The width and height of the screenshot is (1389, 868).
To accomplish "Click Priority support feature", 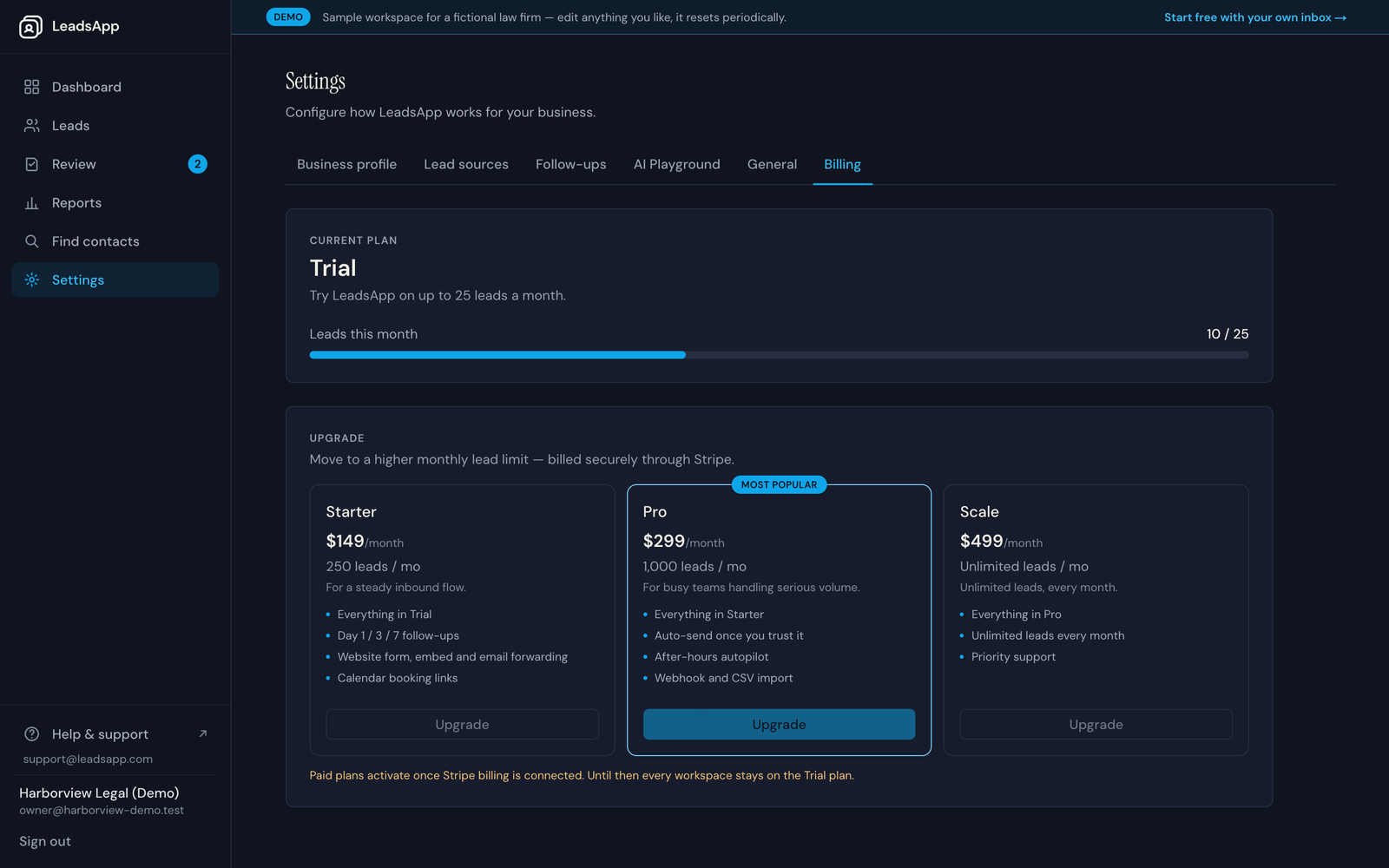I will click(x=1013, y=657).
